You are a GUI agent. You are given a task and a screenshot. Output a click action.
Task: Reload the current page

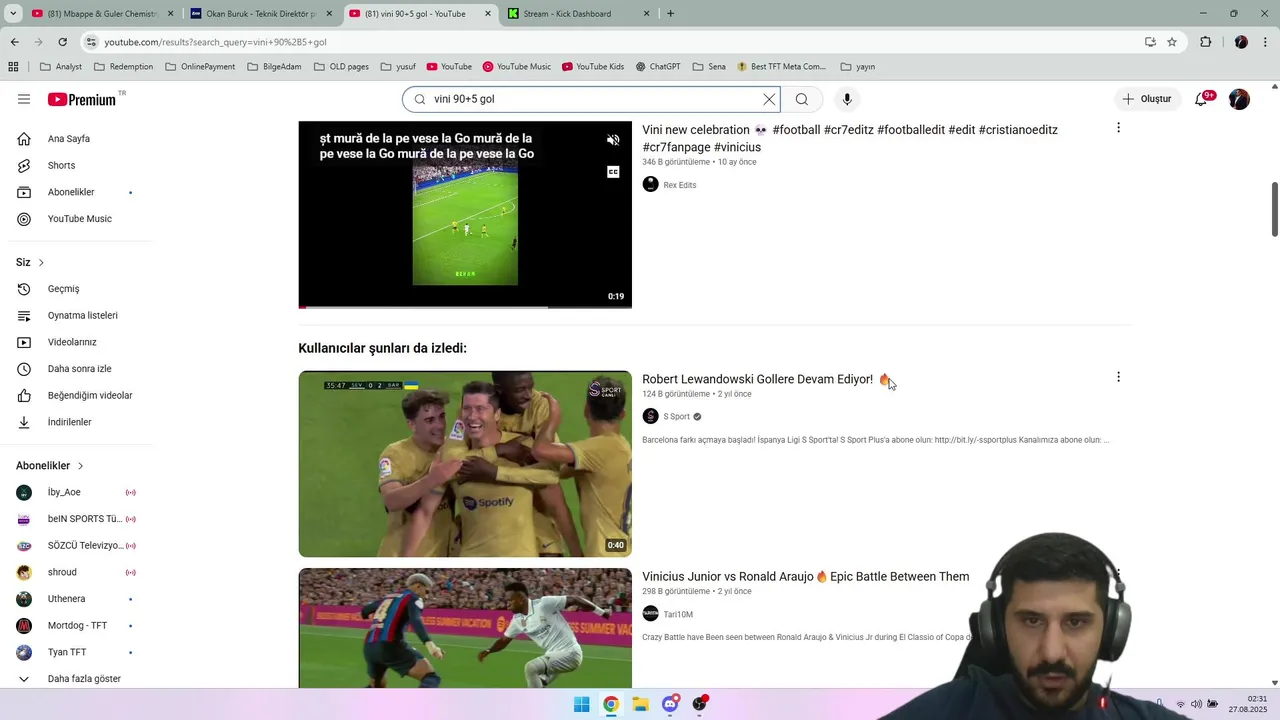(62, 42)
